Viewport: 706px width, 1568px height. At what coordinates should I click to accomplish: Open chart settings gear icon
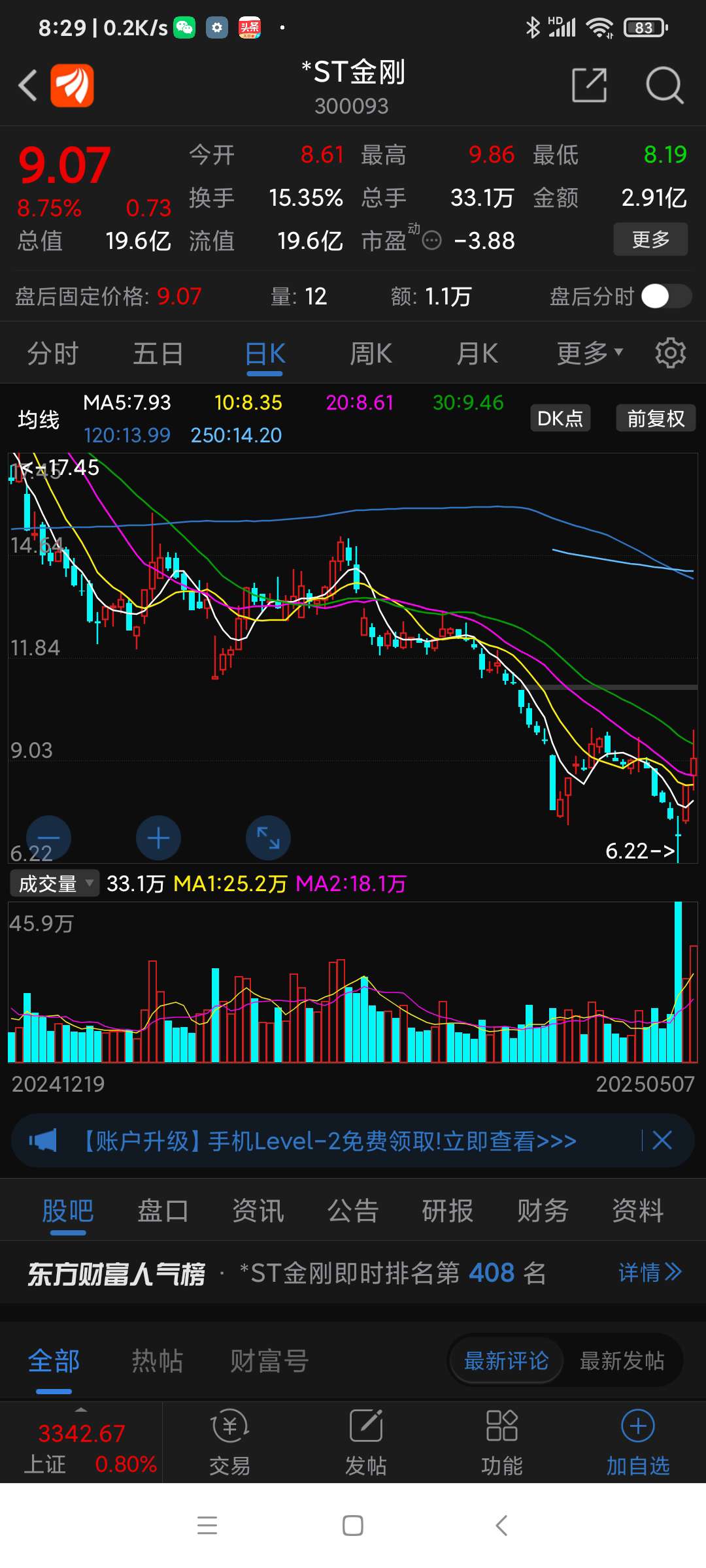(670, 353)
